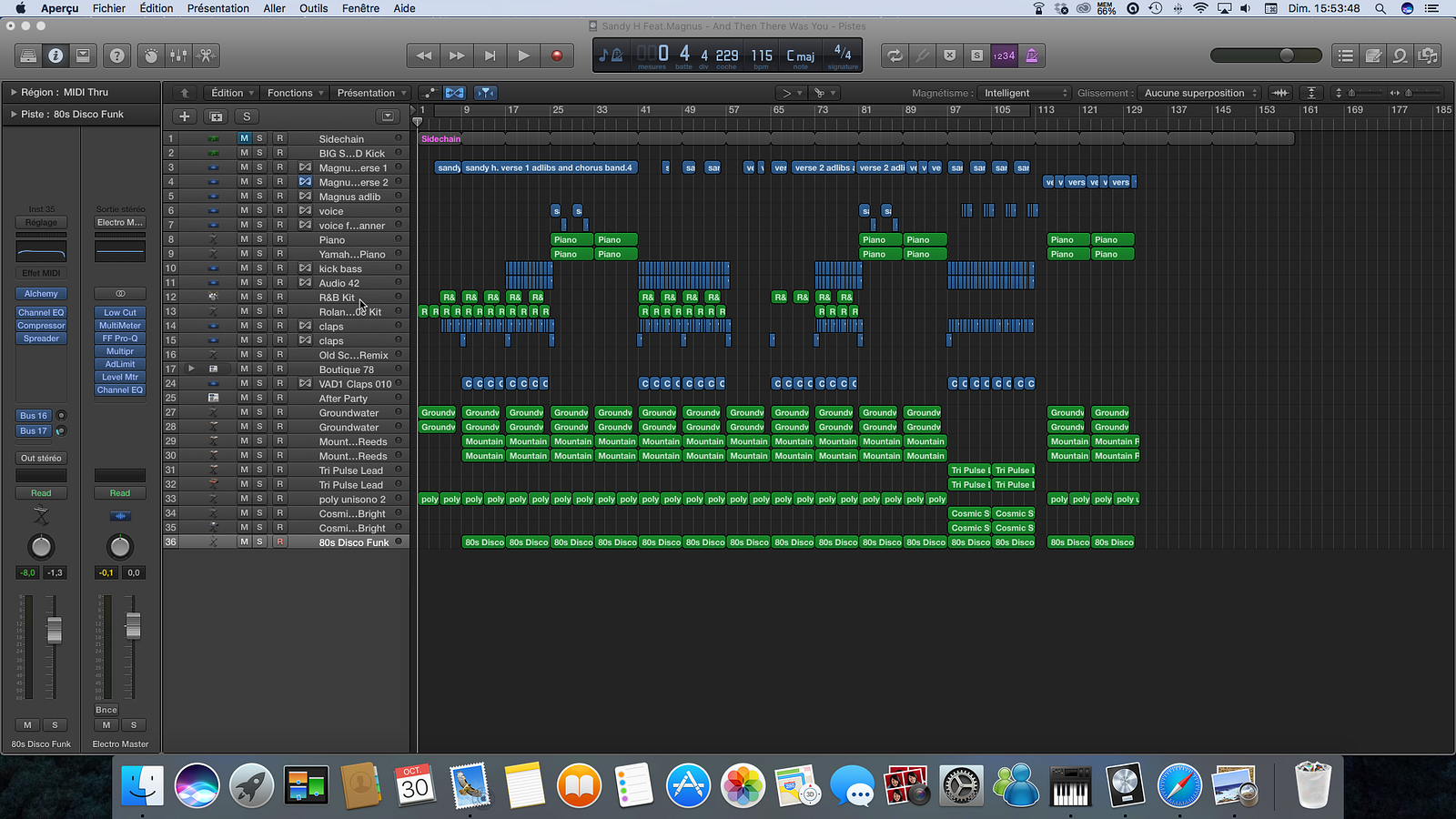Click the Alchemy instrument slot

[41, 294]
